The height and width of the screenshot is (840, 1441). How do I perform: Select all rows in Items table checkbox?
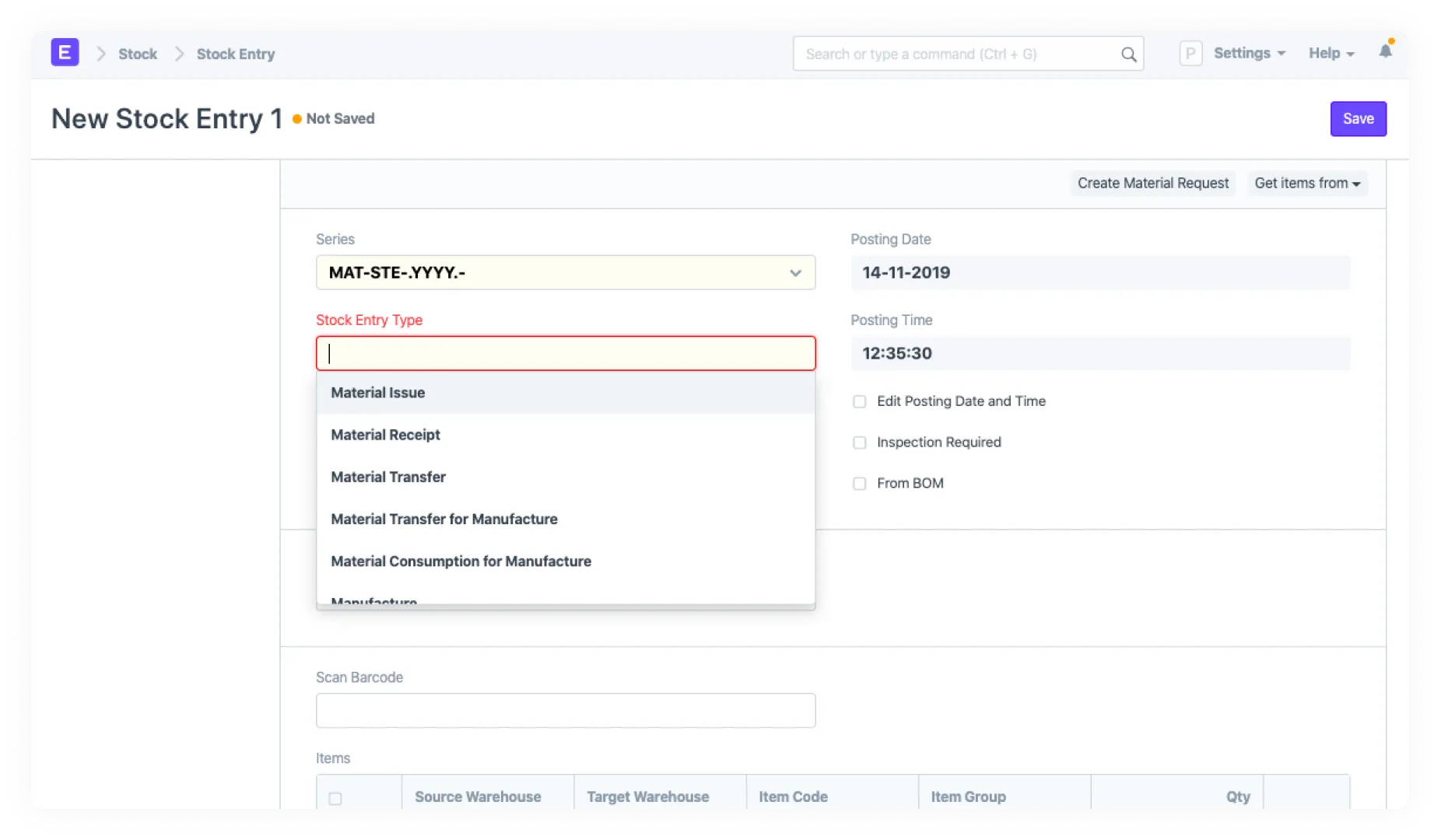[335, 798]
